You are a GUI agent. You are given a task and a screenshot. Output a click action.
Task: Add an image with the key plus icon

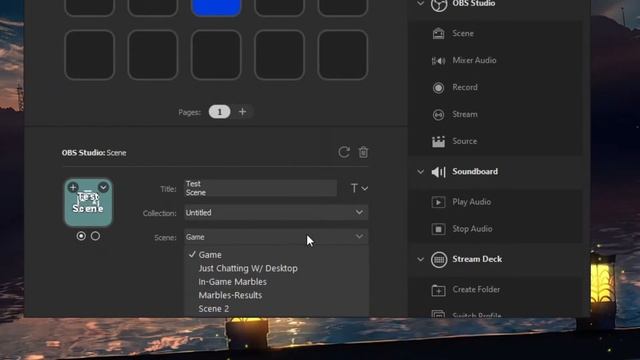pos(73,187)
